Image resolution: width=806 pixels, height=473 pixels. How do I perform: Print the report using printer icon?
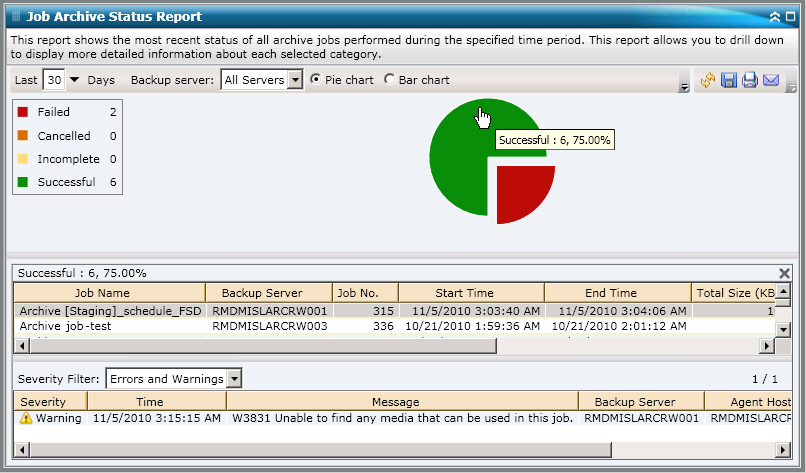pos(749,80)
